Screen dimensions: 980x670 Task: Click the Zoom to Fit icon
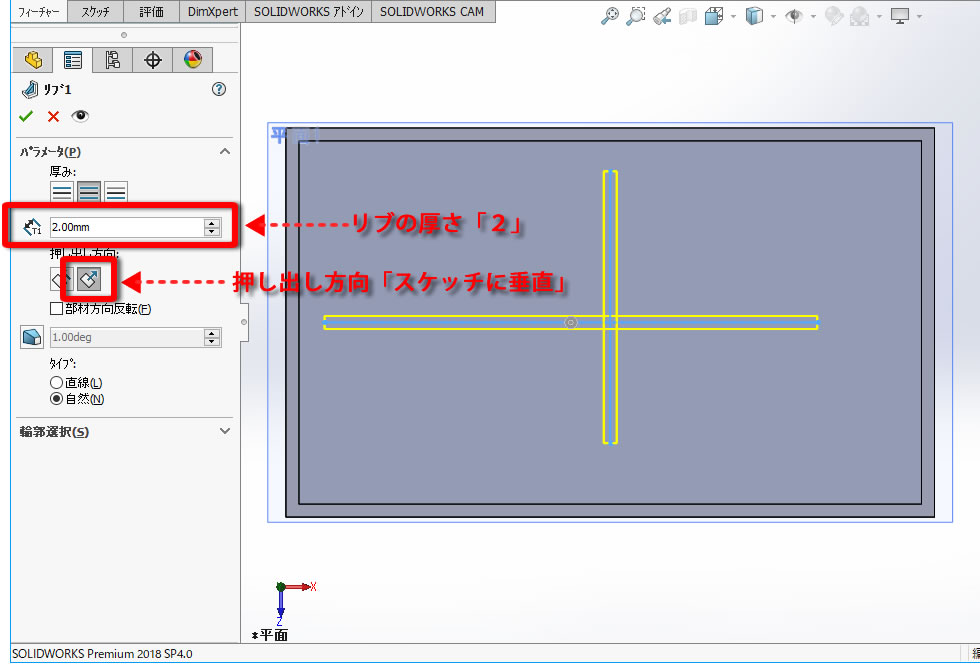[x=609, y=16]
